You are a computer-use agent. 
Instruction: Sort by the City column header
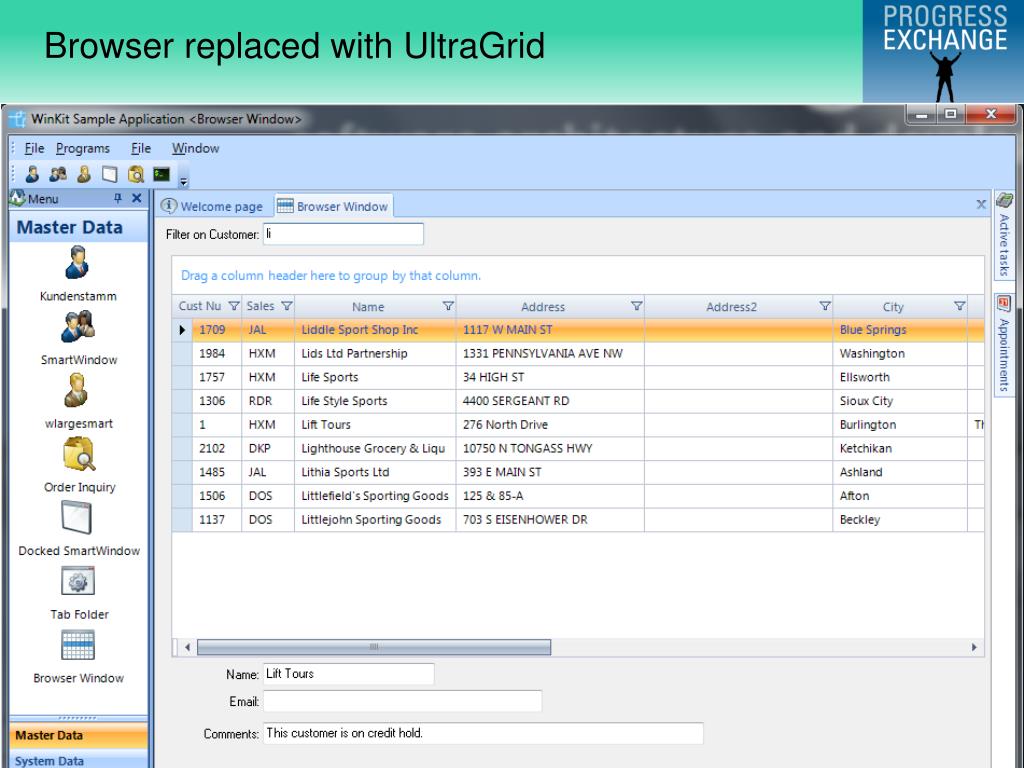point(893,307)
